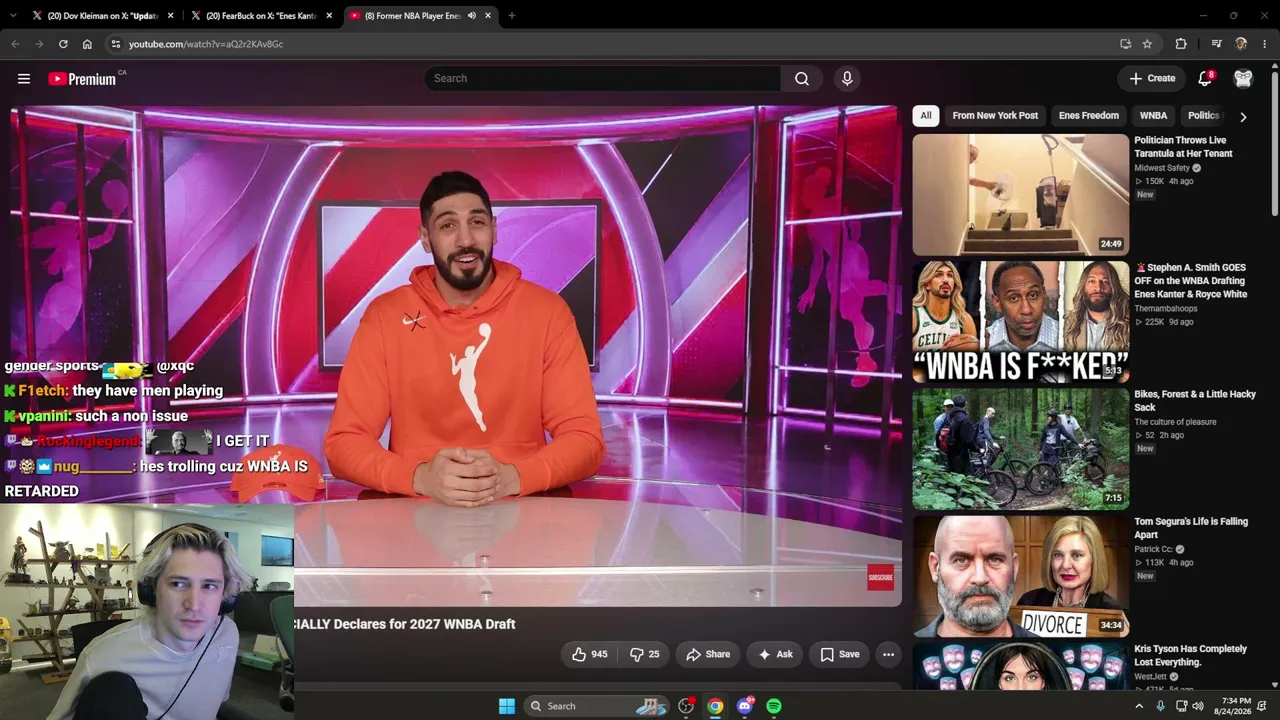The image size is (1280, 720).
Task: Save the video to a playlist
Action: [840, 654]
